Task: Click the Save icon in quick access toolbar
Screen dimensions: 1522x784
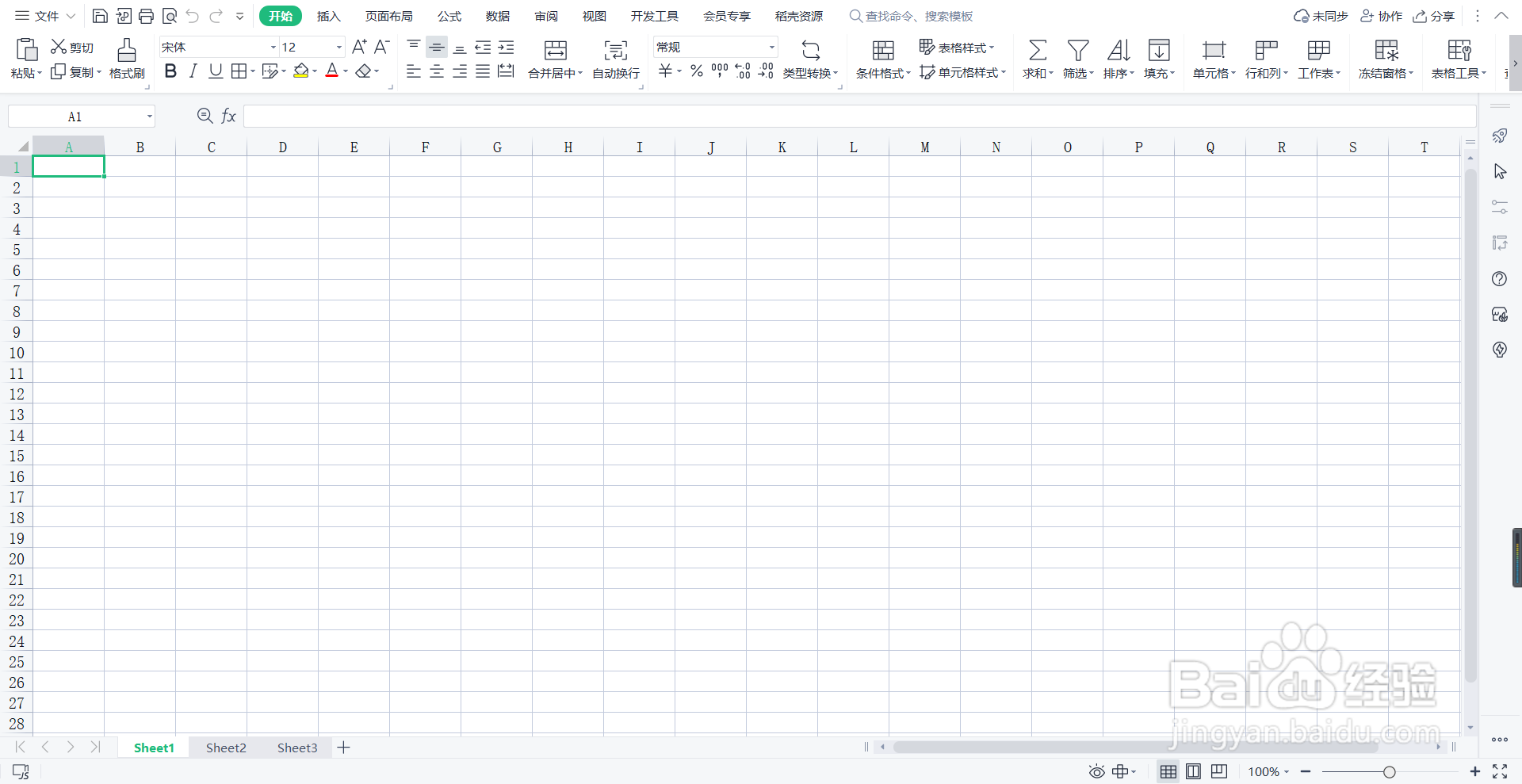Action: tap(100, 16)
